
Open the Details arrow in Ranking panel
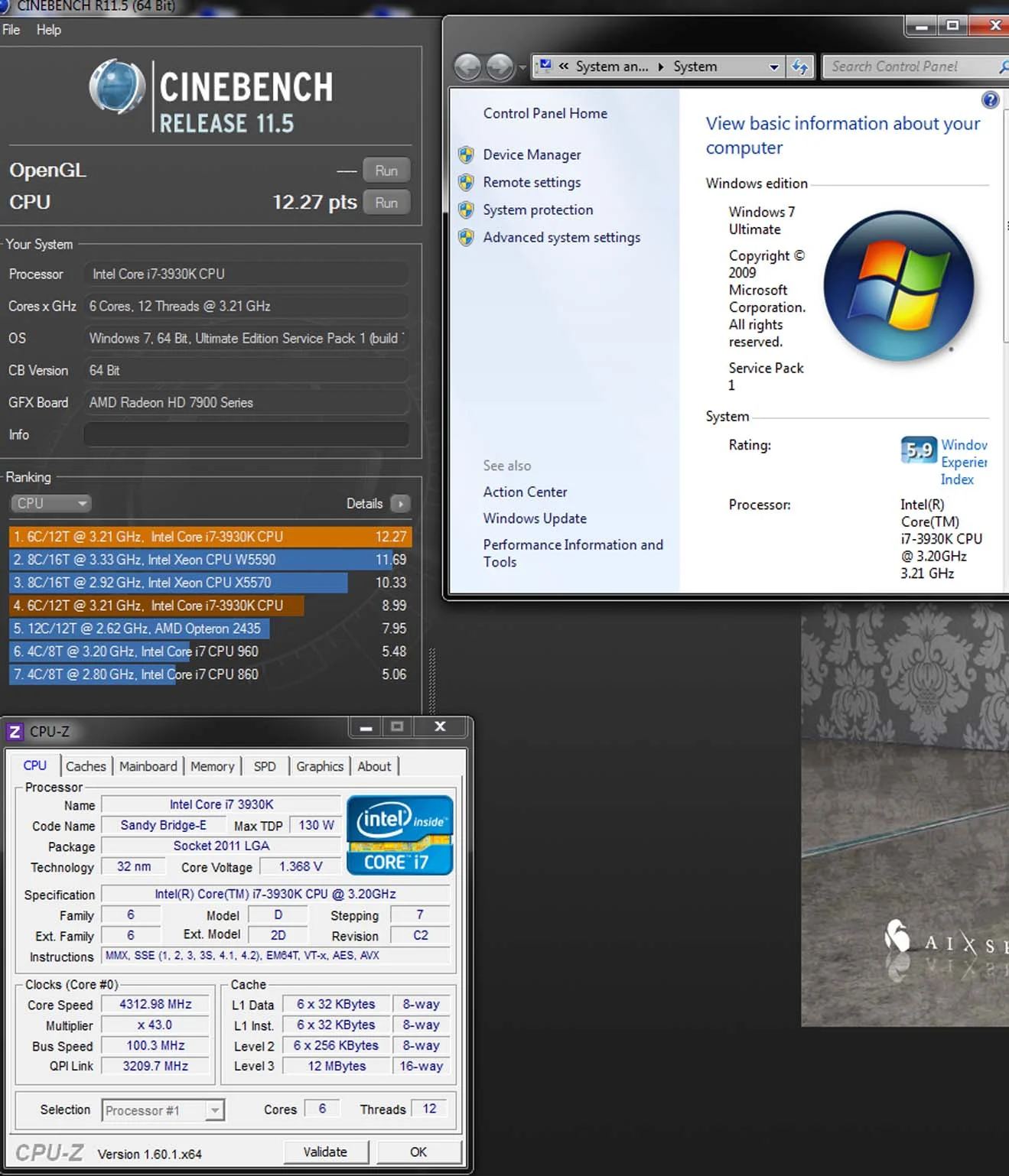(400, 504)
